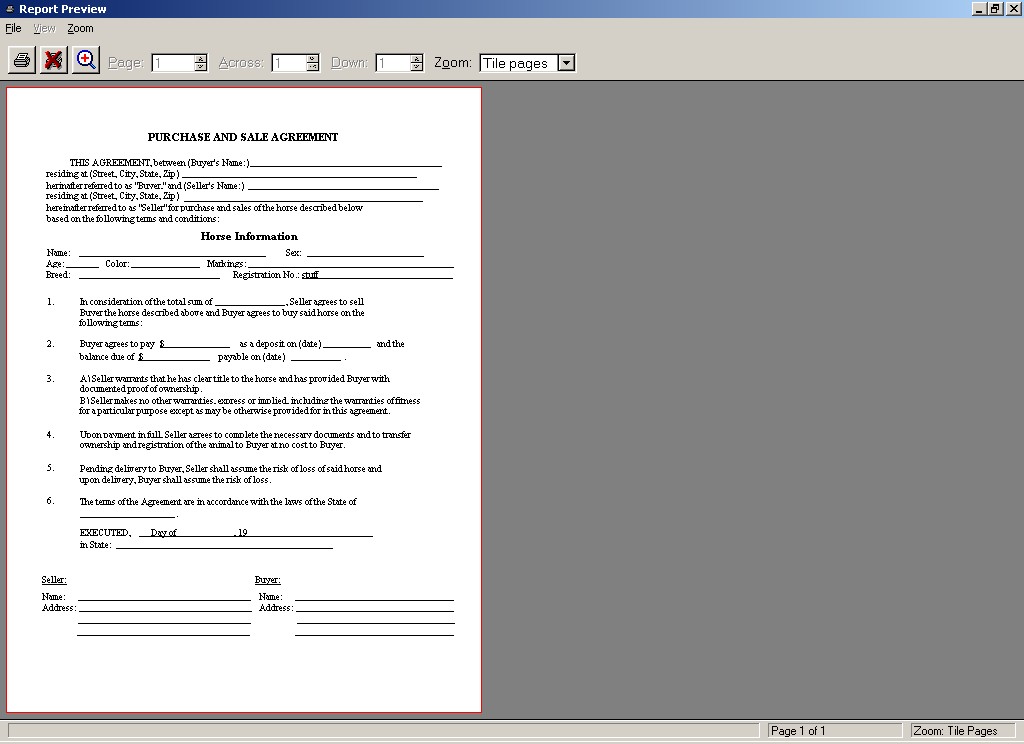Increase the Page number with up arrow

[x=201, y=58]
